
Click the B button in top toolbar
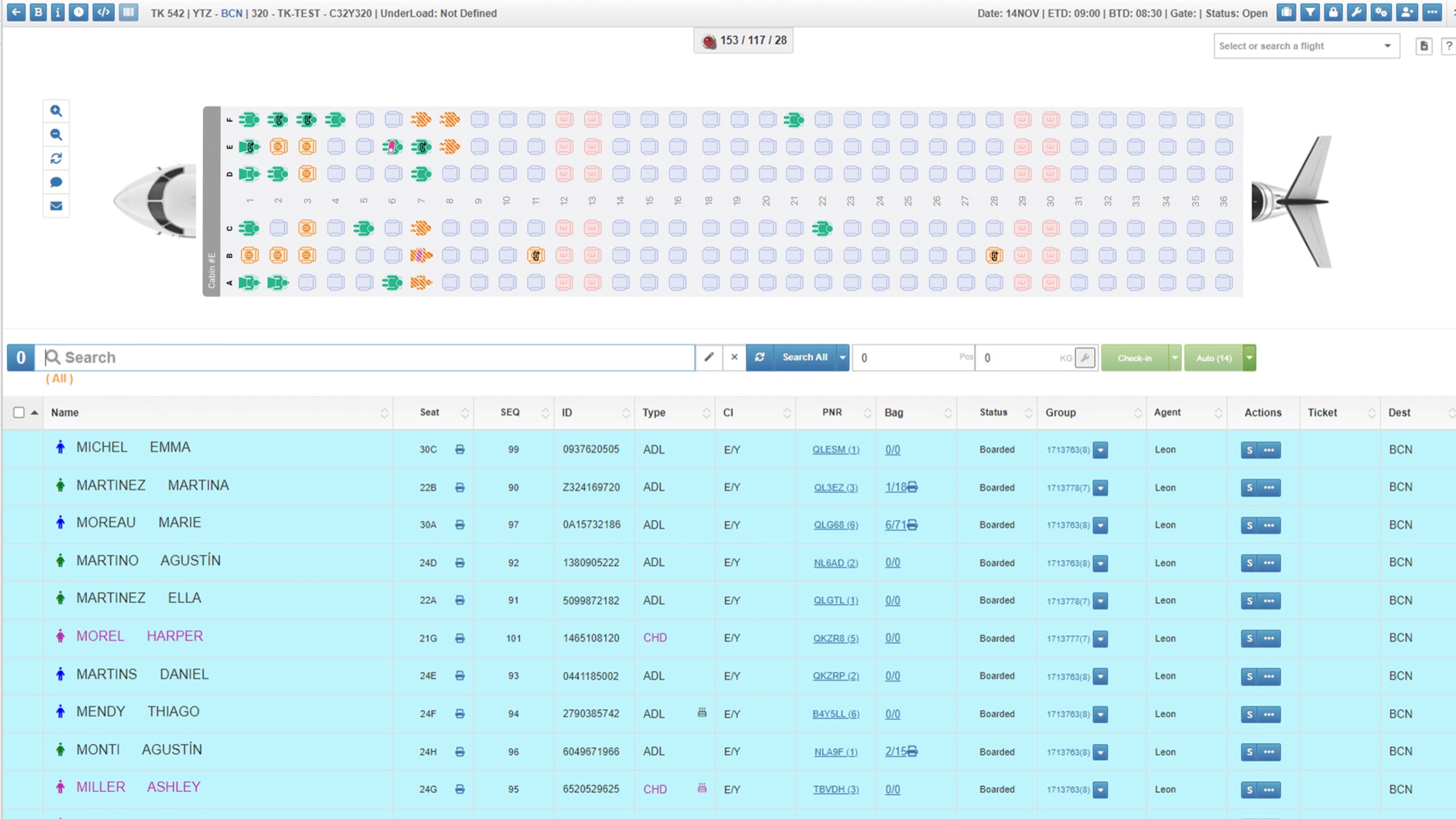click(38, 13)
